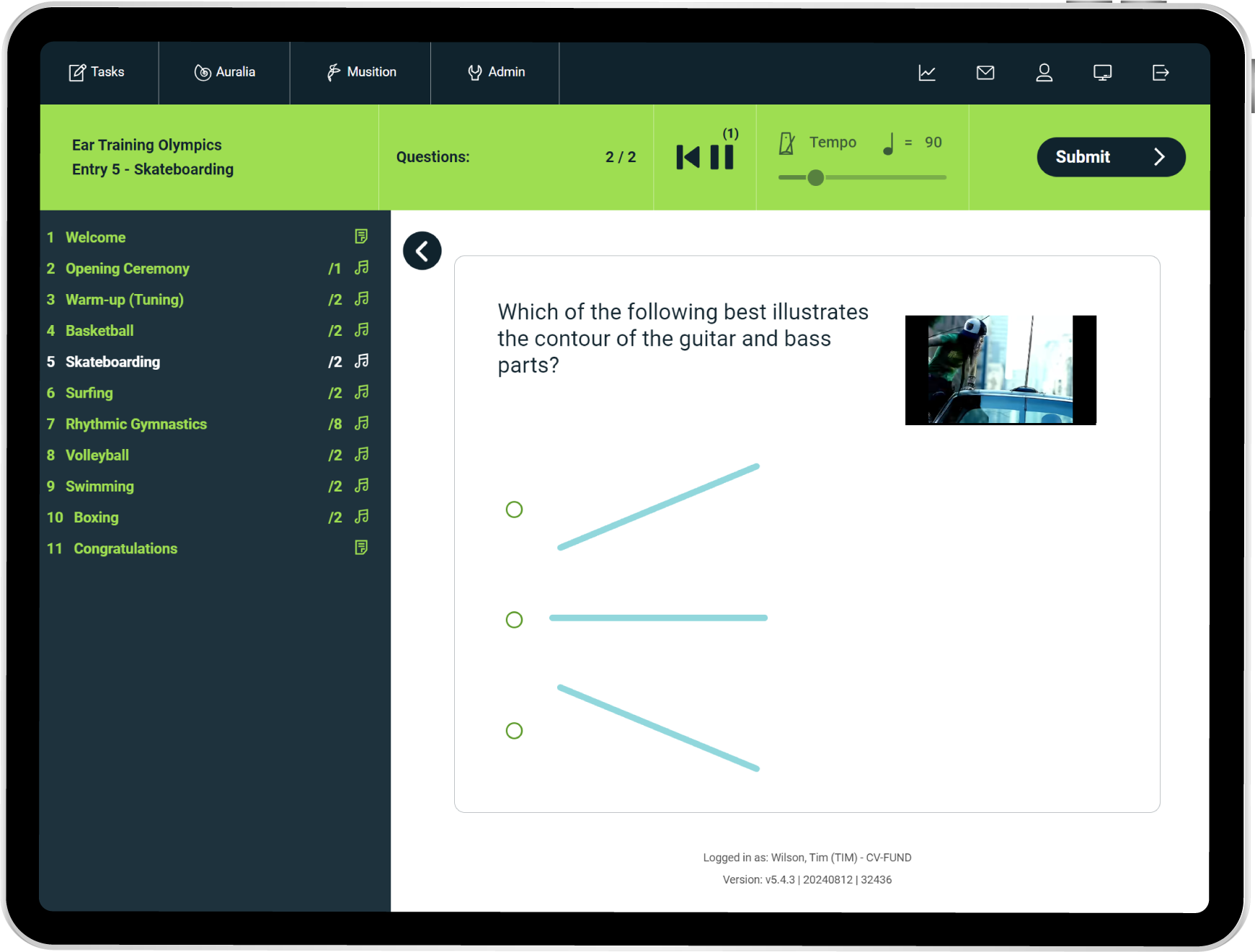Click the skateboarding video thumbnail

pos(1001,370)
